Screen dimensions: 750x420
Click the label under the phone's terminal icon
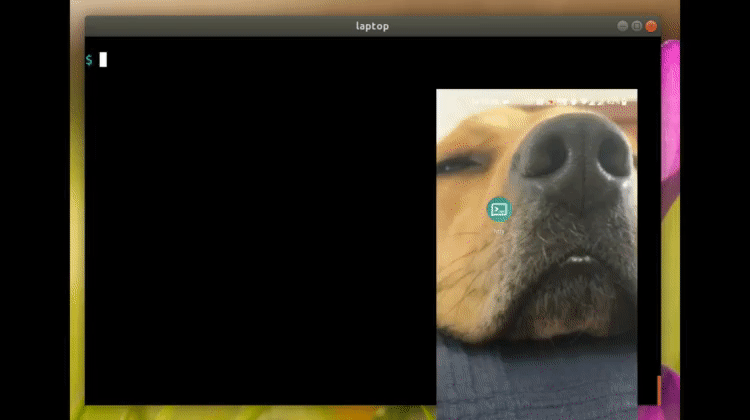498,228
